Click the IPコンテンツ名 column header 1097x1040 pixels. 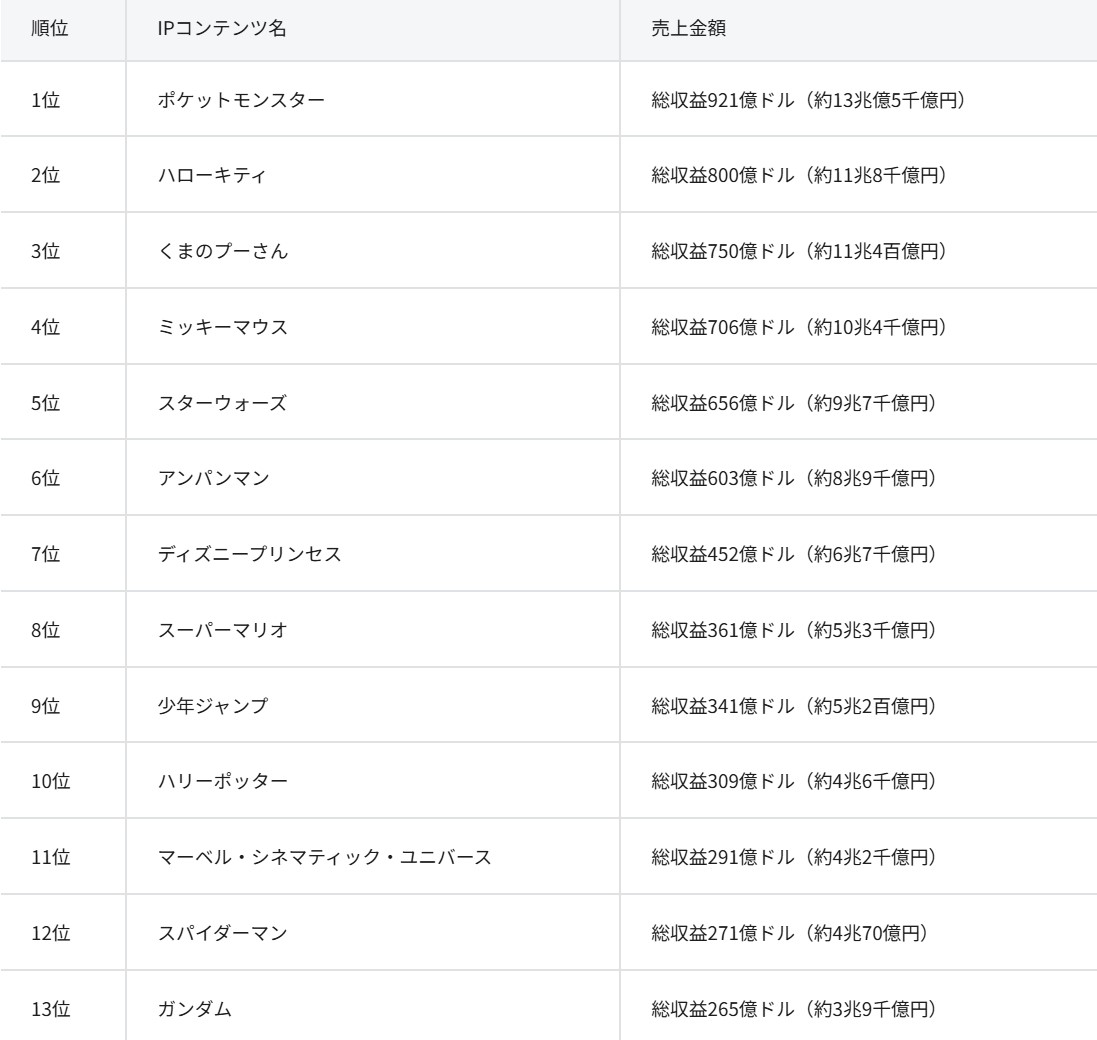click(x=222, y=28)
